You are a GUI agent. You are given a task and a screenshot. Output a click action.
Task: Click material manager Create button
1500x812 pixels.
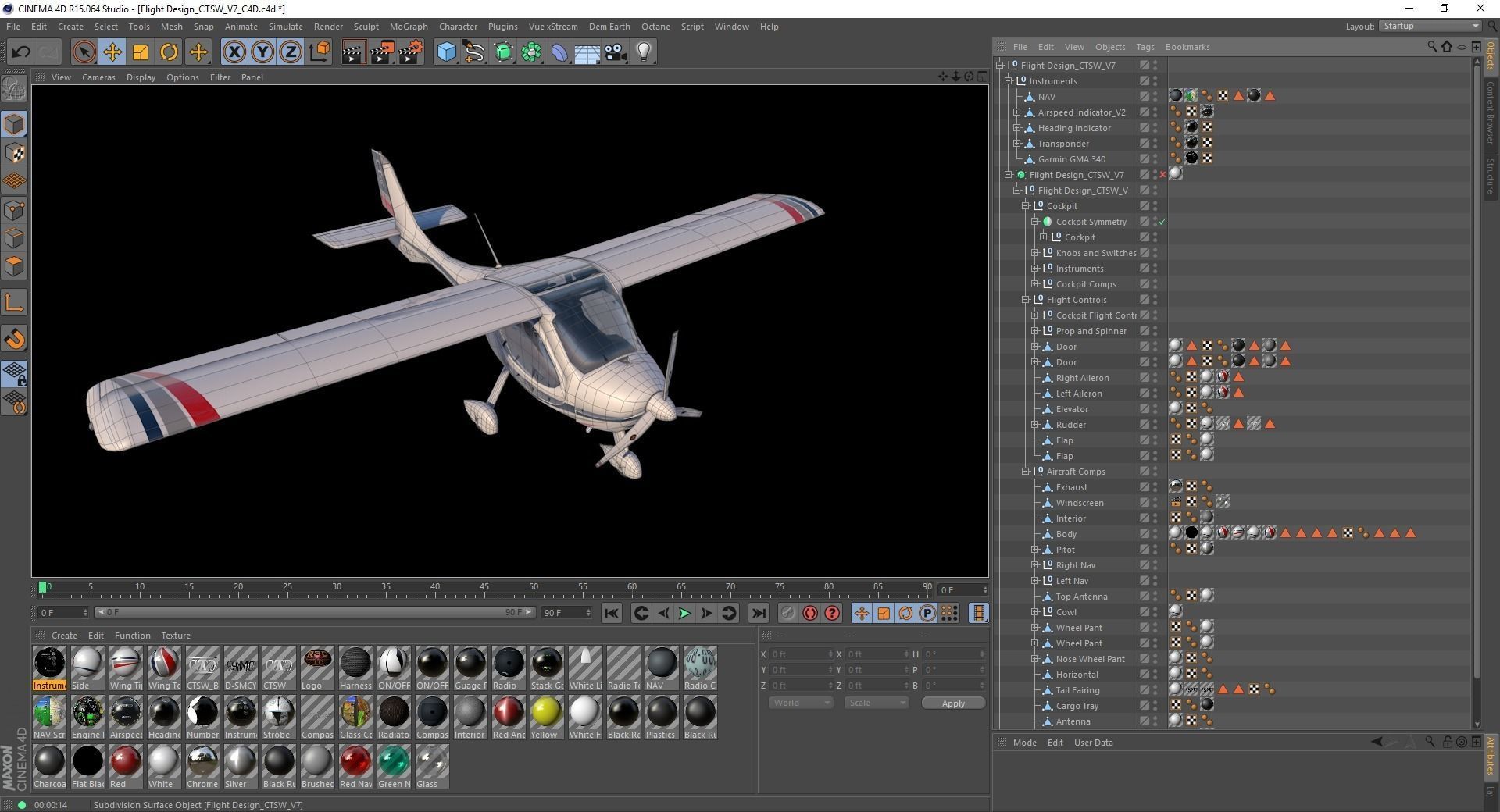tap(64, 636)
